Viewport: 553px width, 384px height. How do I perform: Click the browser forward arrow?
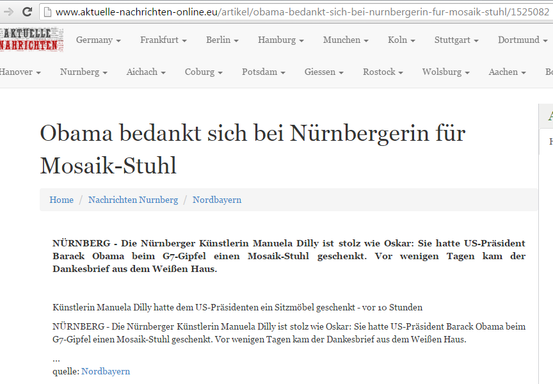click(x=8, y=12)
